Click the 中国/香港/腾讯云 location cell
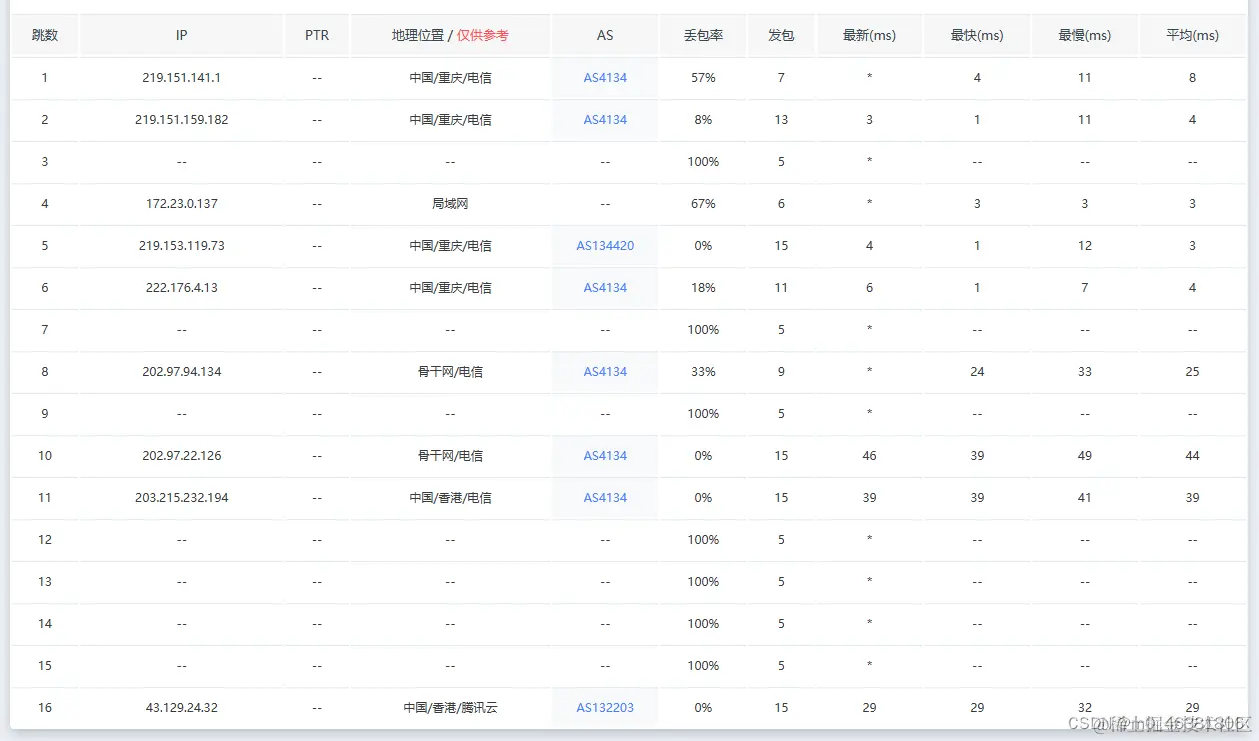This screenshot has height=741, width=1259. coord(448,707)
